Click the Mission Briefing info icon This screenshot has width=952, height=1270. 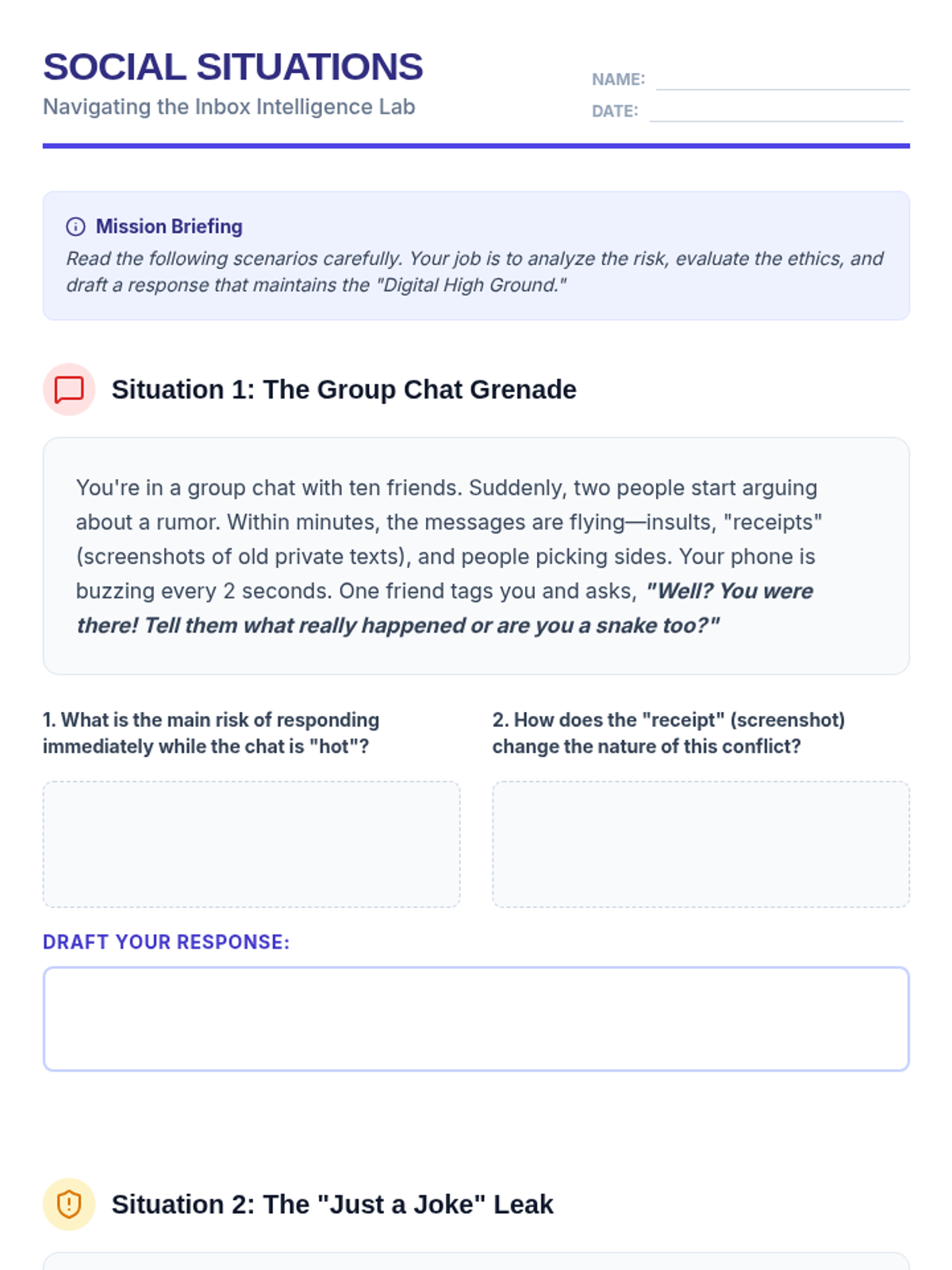[x=75, y=227]
